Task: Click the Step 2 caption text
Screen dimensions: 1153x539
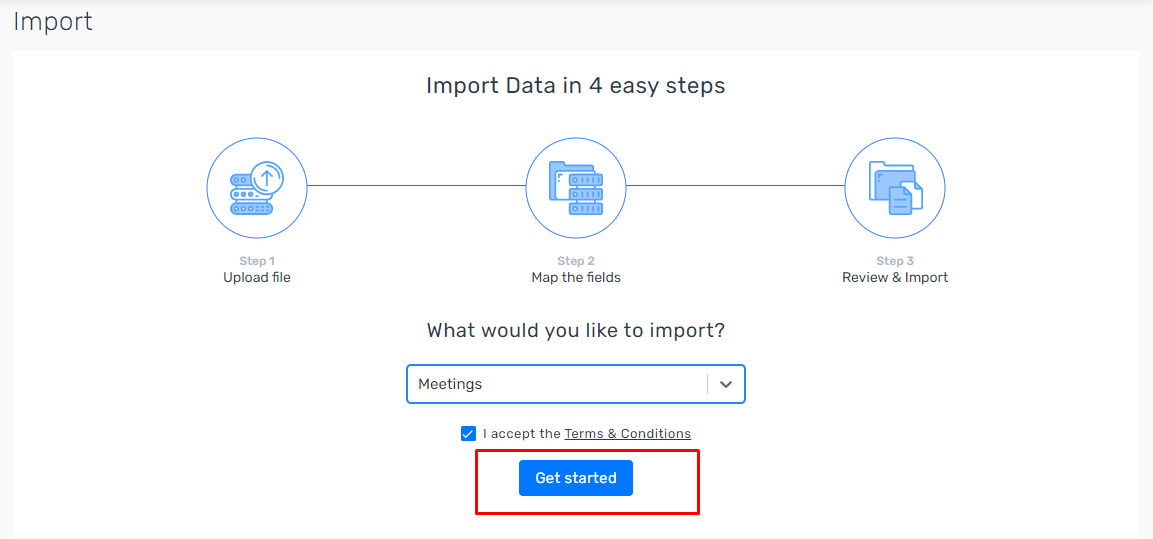Action: pos(576,261)
